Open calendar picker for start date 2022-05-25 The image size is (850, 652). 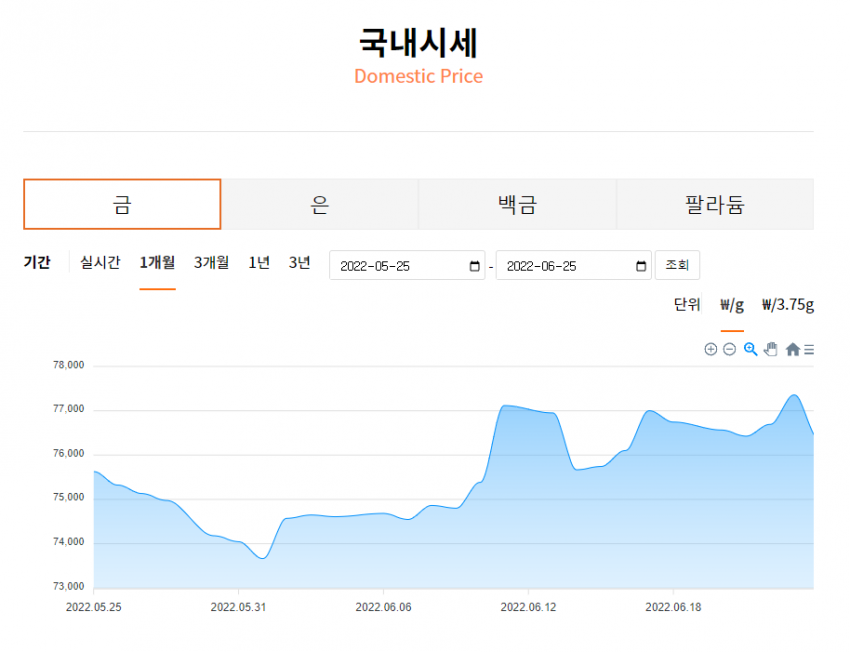(x=474, y=266)
